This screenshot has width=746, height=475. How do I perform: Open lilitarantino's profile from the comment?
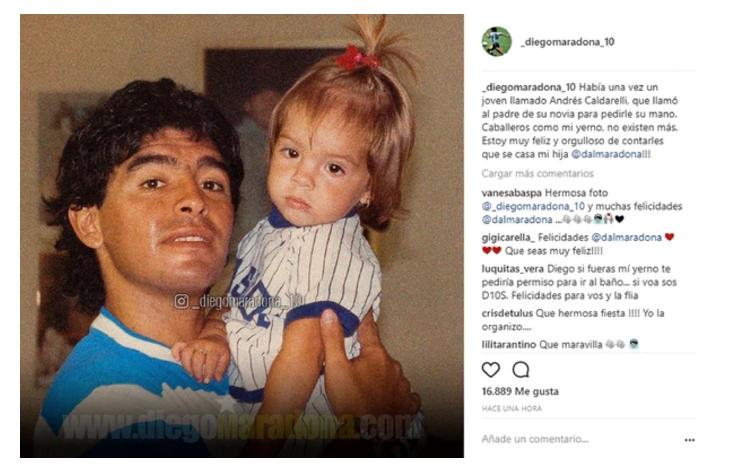tap(509, 345)
